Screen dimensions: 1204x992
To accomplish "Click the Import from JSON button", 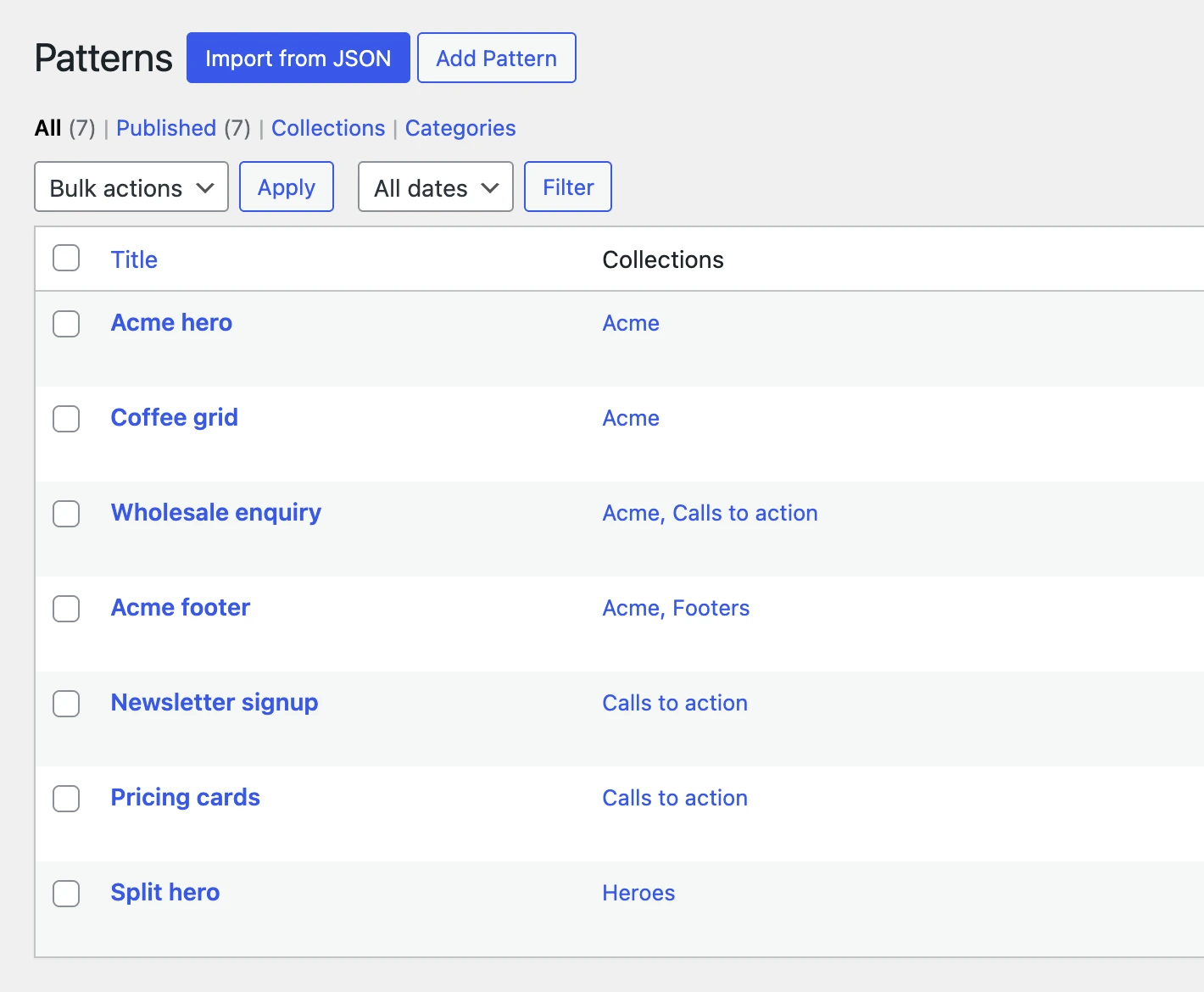I will 298,58.
